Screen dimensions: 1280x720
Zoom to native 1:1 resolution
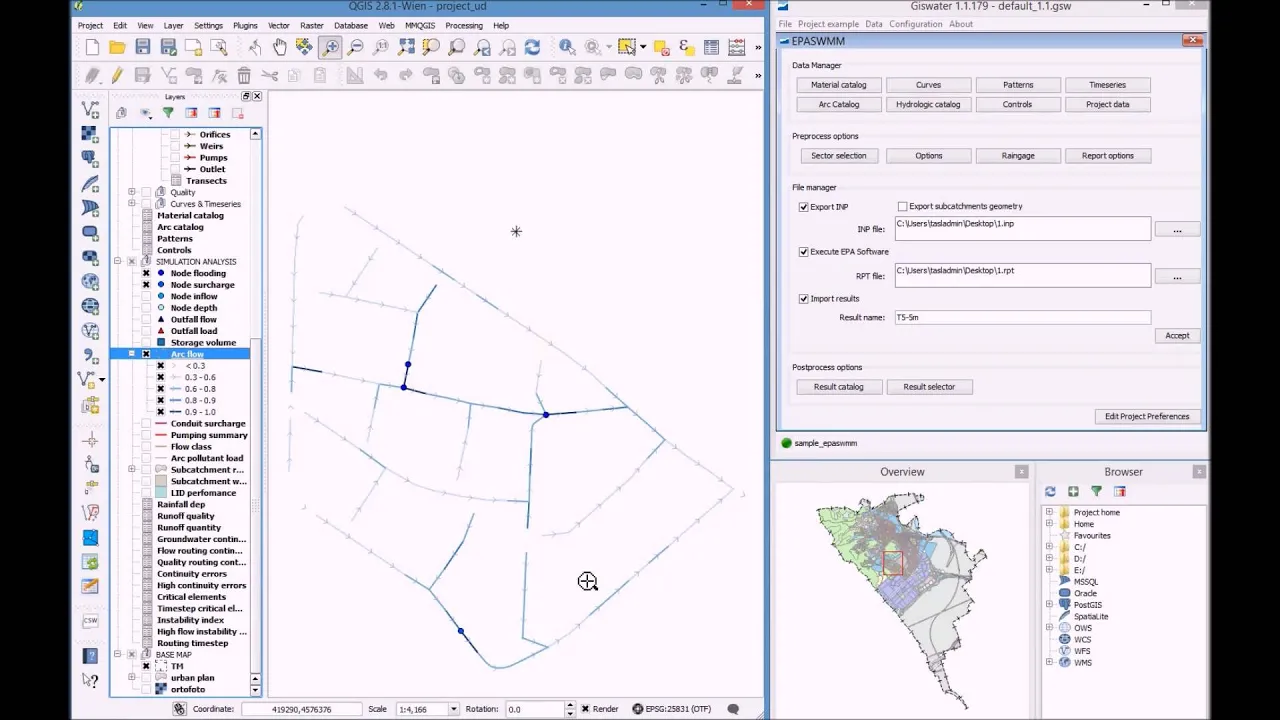pyautogui.click(x=381, y=47)
